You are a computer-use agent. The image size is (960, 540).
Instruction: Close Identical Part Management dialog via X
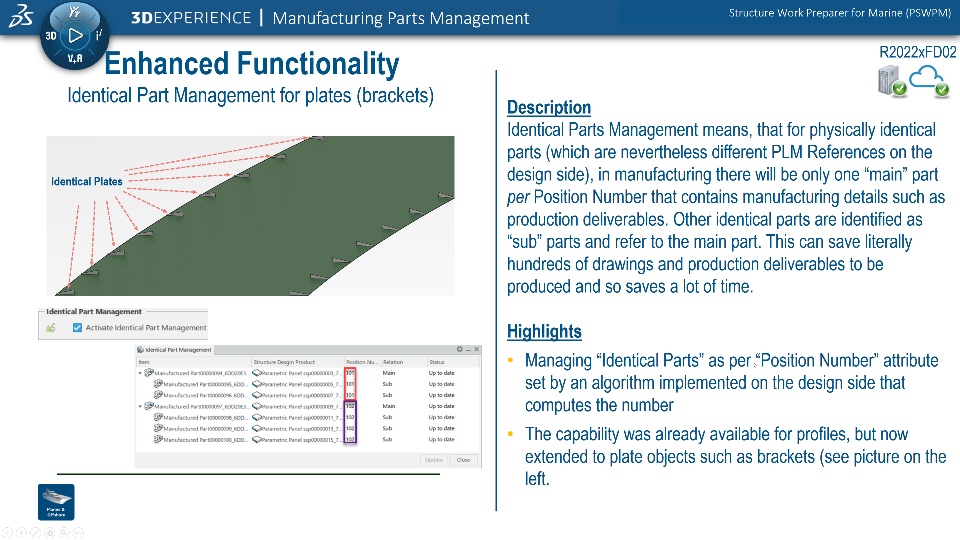477,349
